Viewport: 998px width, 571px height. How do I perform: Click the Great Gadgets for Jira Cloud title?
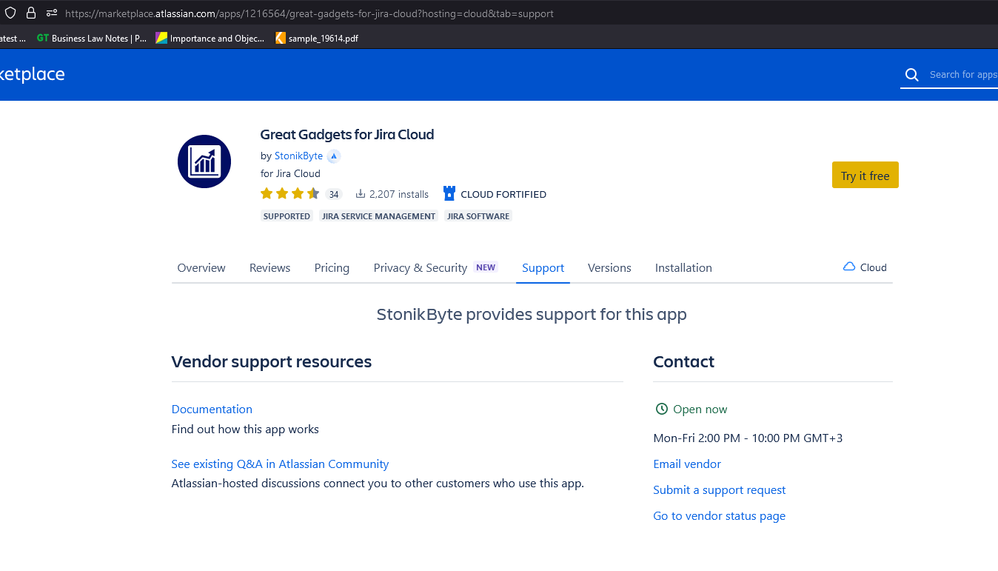347,134
